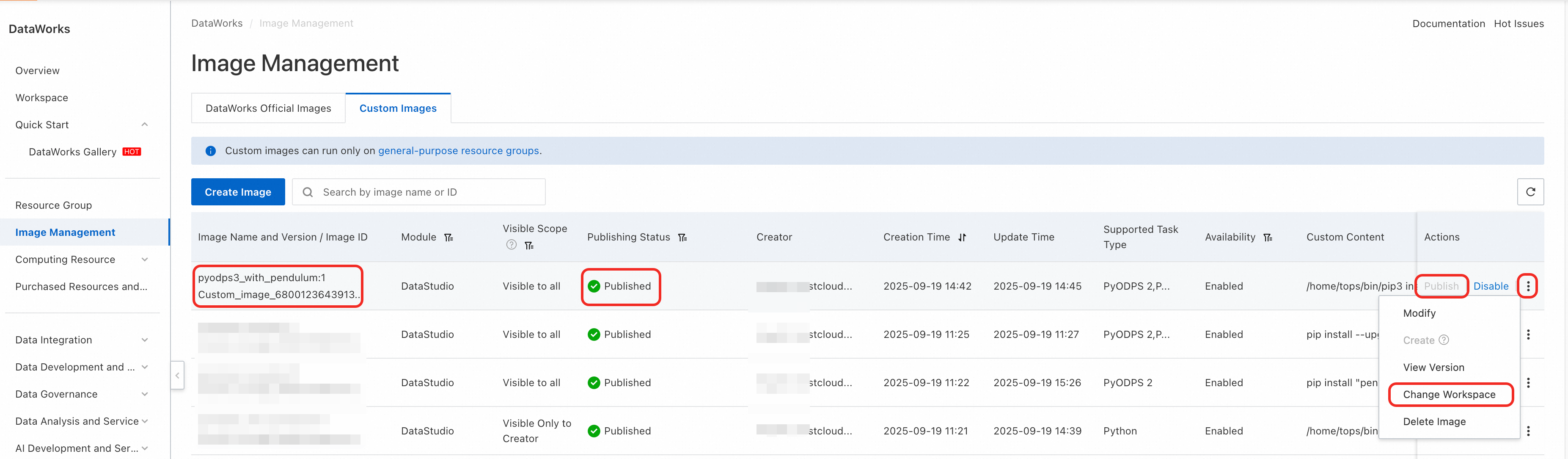
Task: Open the Publishing Status filter icon
Action: pos(682,237)
